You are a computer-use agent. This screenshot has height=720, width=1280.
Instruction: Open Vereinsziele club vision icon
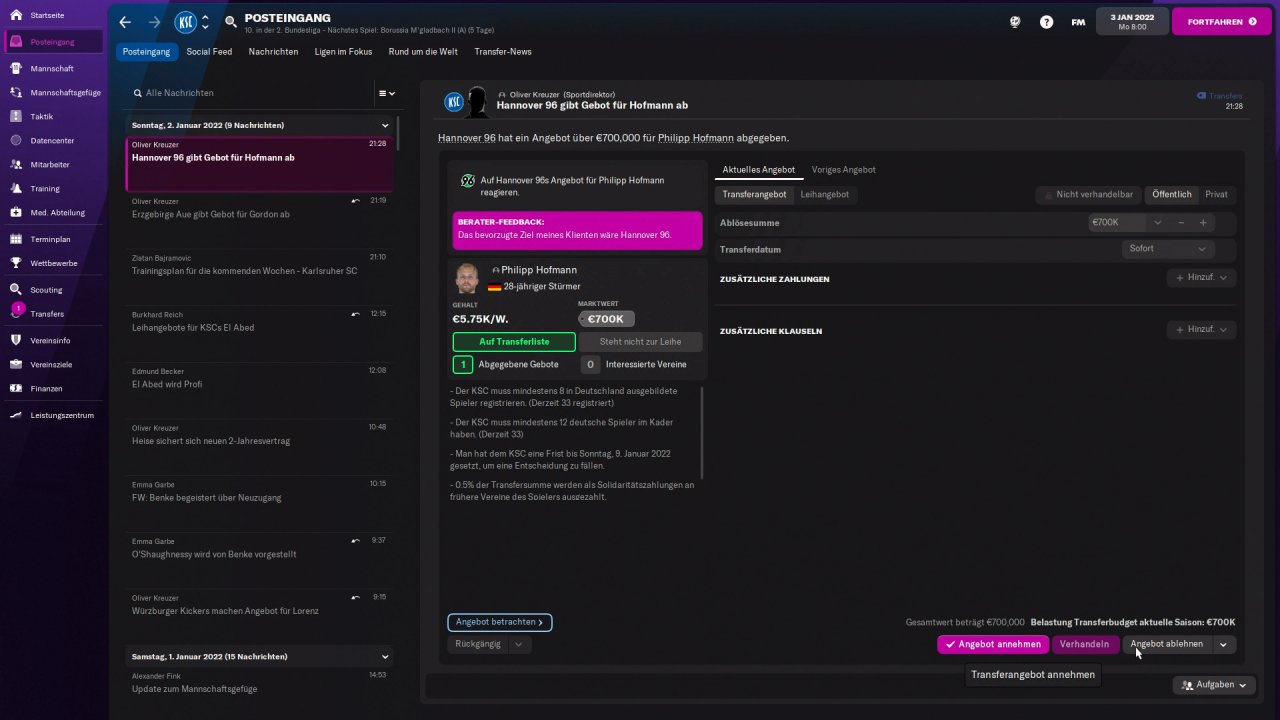[16, 364]
